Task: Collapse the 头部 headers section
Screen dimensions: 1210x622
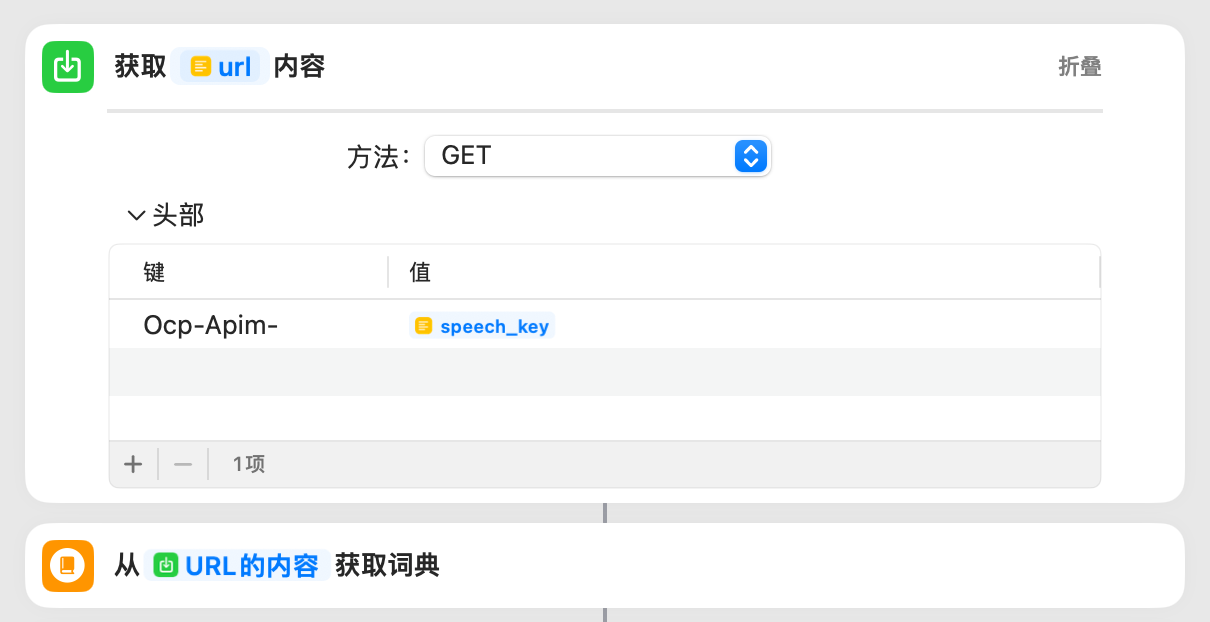Action: [136, 215]
